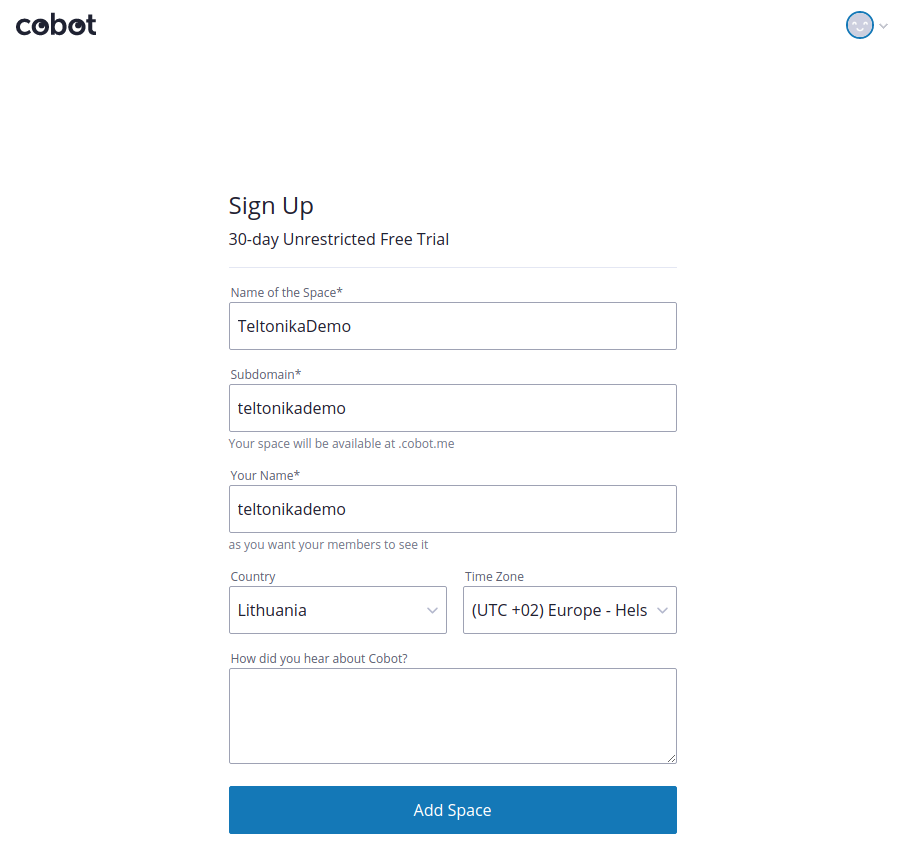Click the Sign Up heading

271,205
